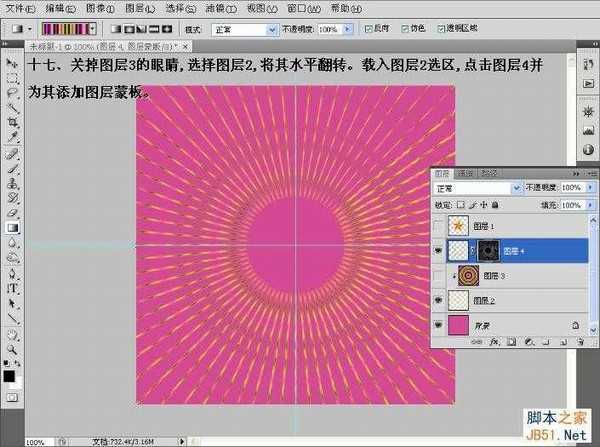This screenshot has width=600, height=447.
Task: Click the layer effects fx icon
Action: pyautogui.click(x=494, y=342)
